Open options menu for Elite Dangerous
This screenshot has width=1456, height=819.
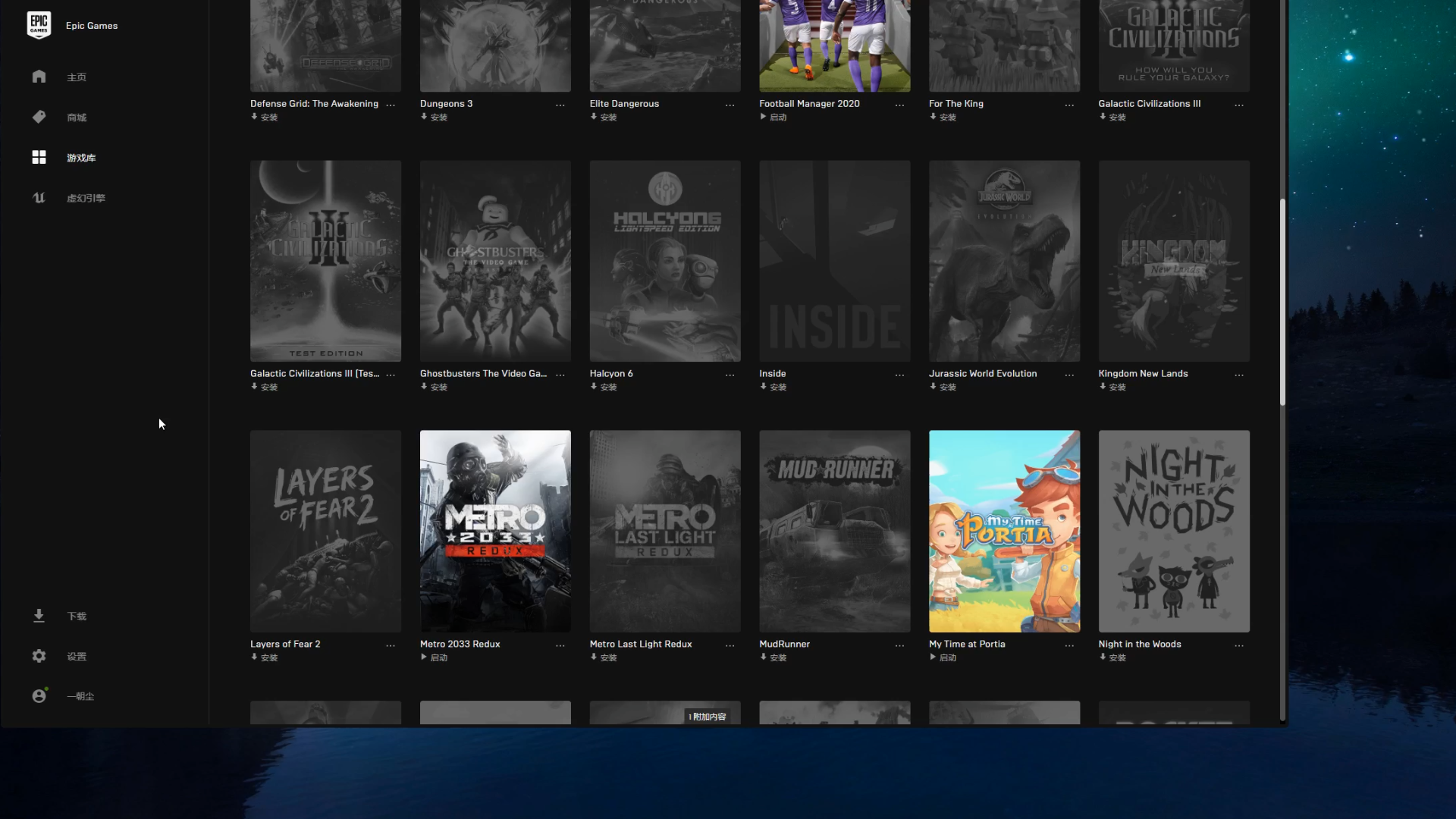tap(730, 105)
